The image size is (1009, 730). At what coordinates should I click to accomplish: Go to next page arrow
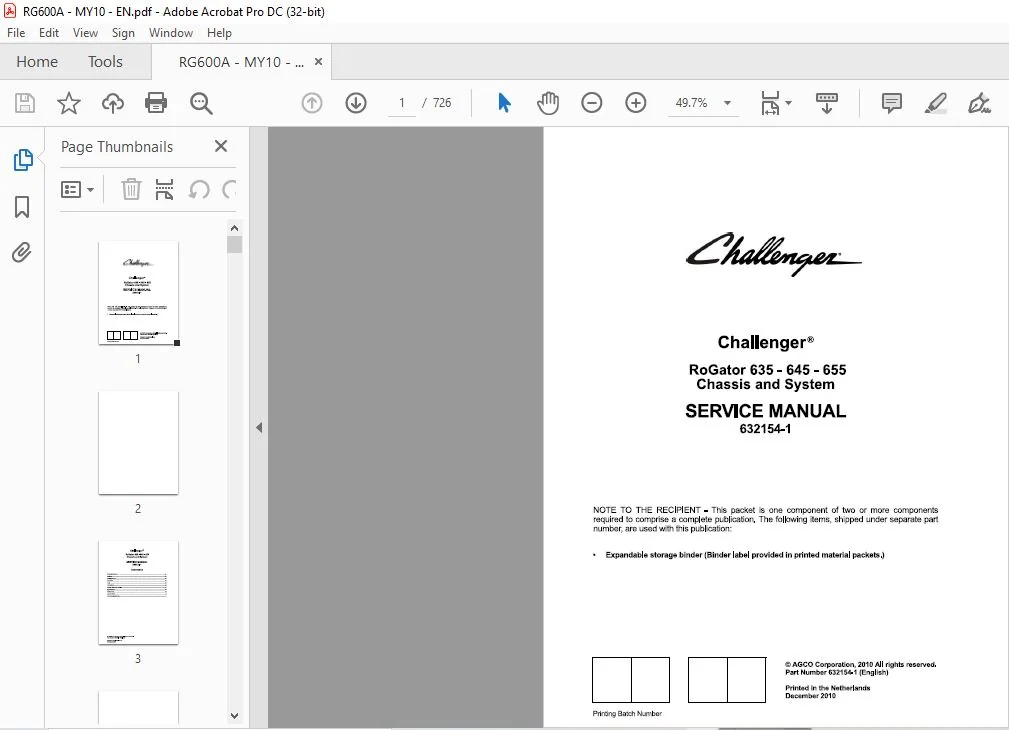click(356, 103)
